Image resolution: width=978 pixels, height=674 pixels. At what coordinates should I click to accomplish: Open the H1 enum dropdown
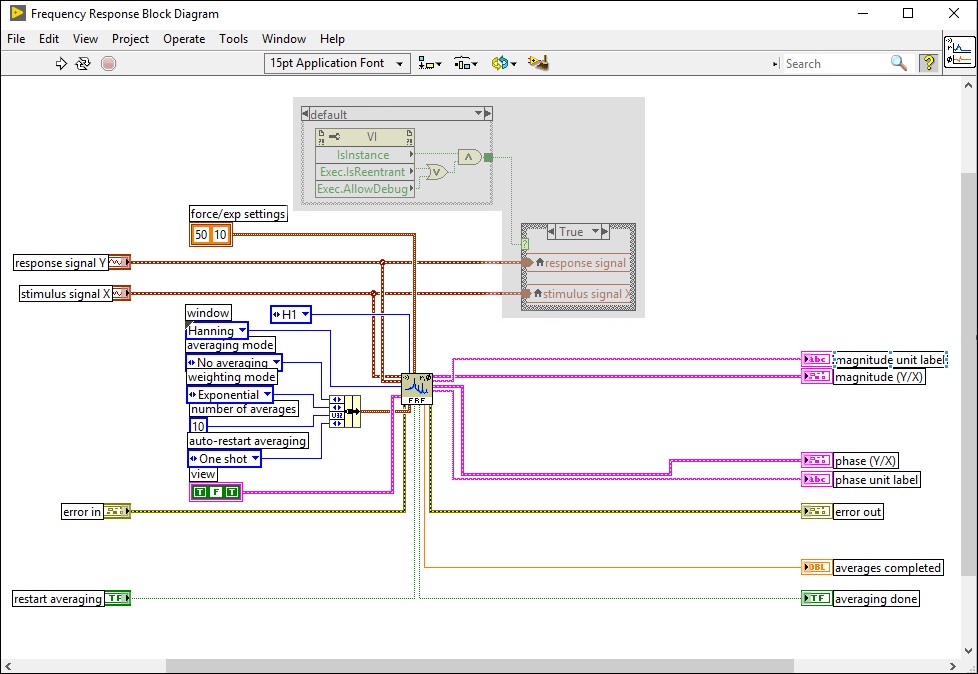(307, 314)
